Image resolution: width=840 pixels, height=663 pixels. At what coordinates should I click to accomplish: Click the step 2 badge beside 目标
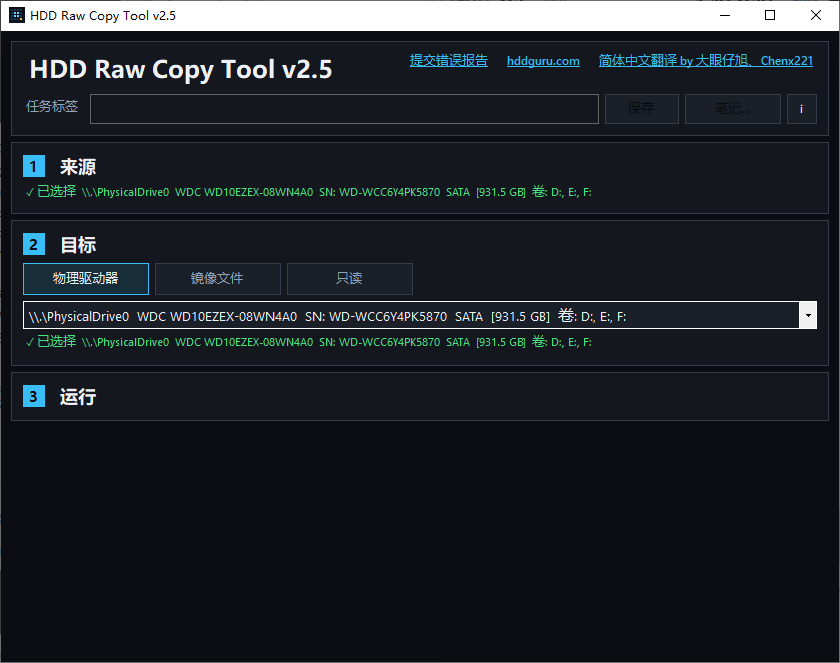tap(33, 244)
